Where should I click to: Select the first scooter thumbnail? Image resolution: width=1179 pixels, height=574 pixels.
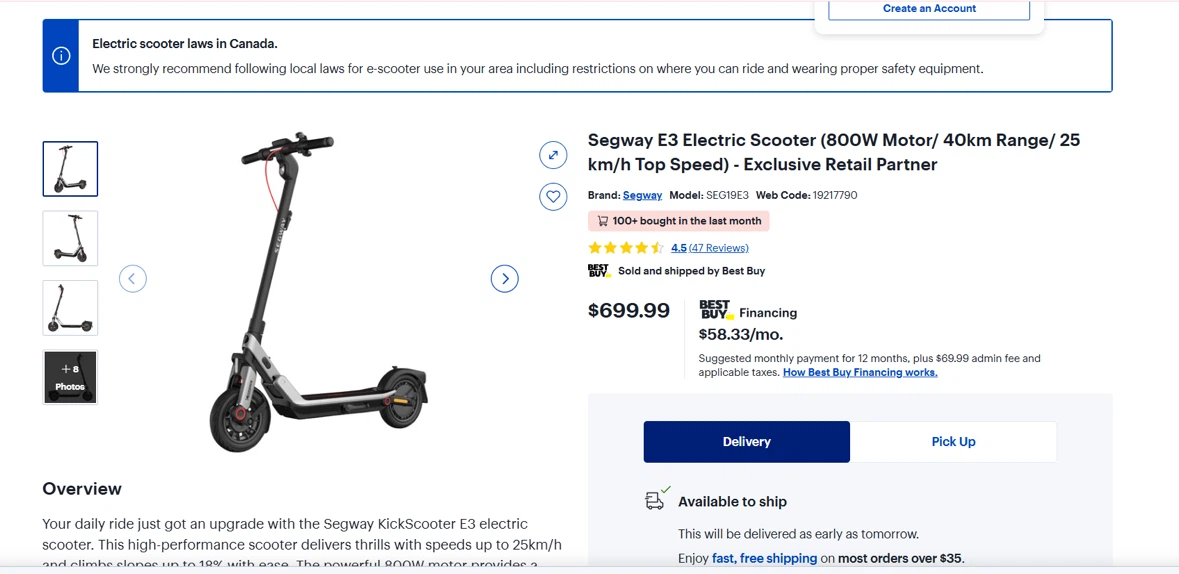click(x=70, y=169)
